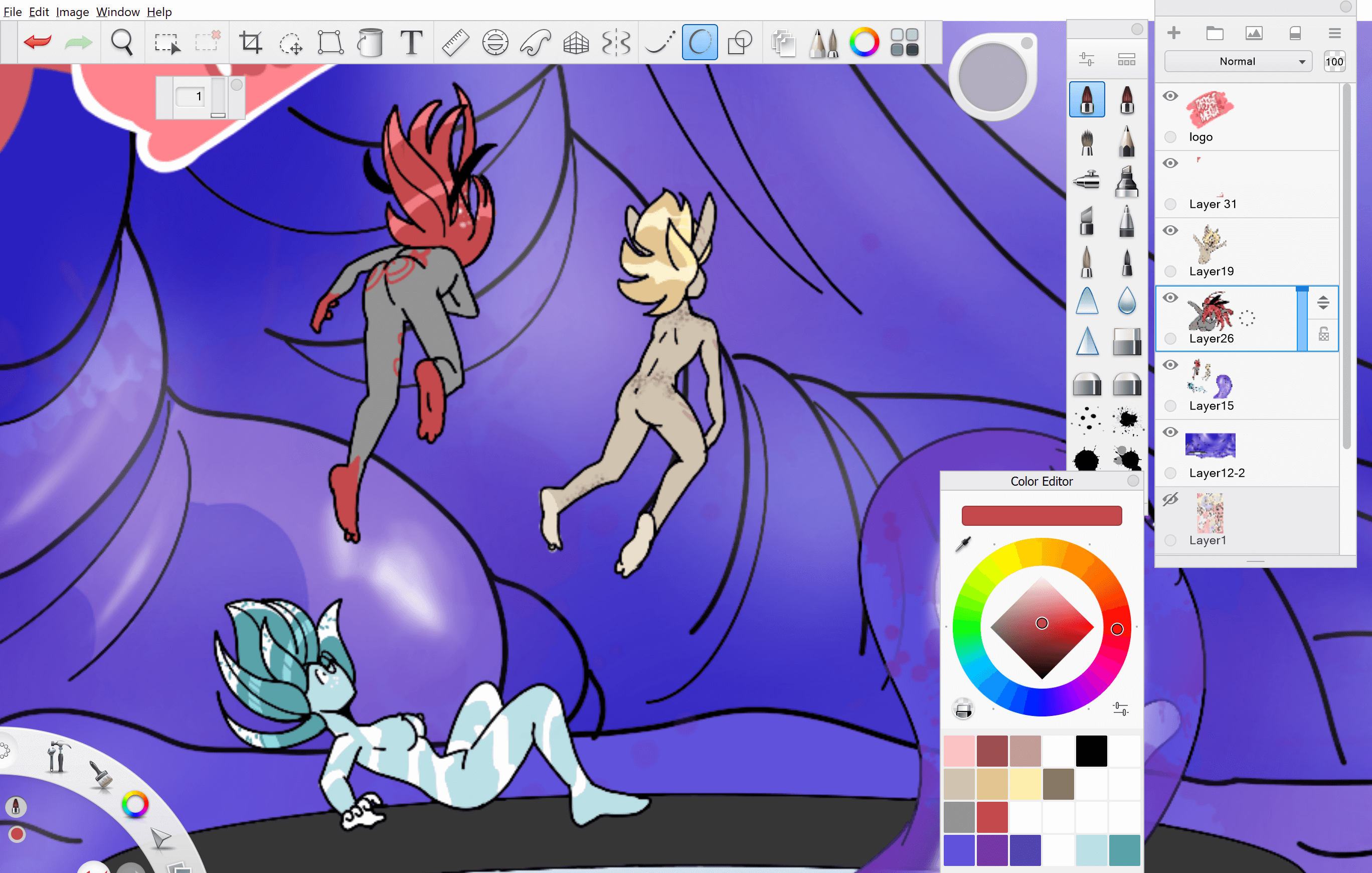Open the Normal blend mode dropdown
1372x873 pixels.
click(1238, 62)
